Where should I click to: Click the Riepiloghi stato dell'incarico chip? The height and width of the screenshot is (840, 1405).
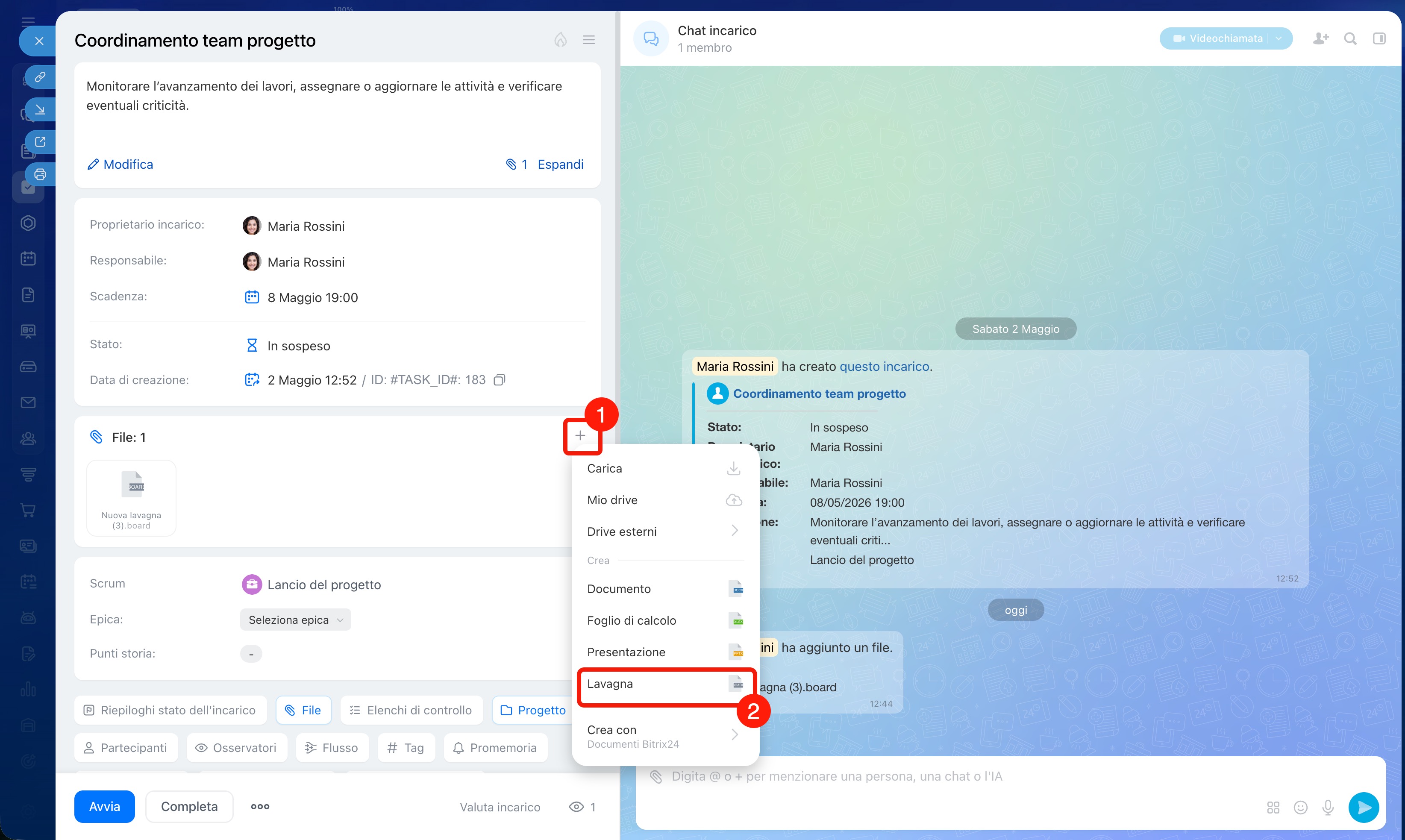[170, 711]
